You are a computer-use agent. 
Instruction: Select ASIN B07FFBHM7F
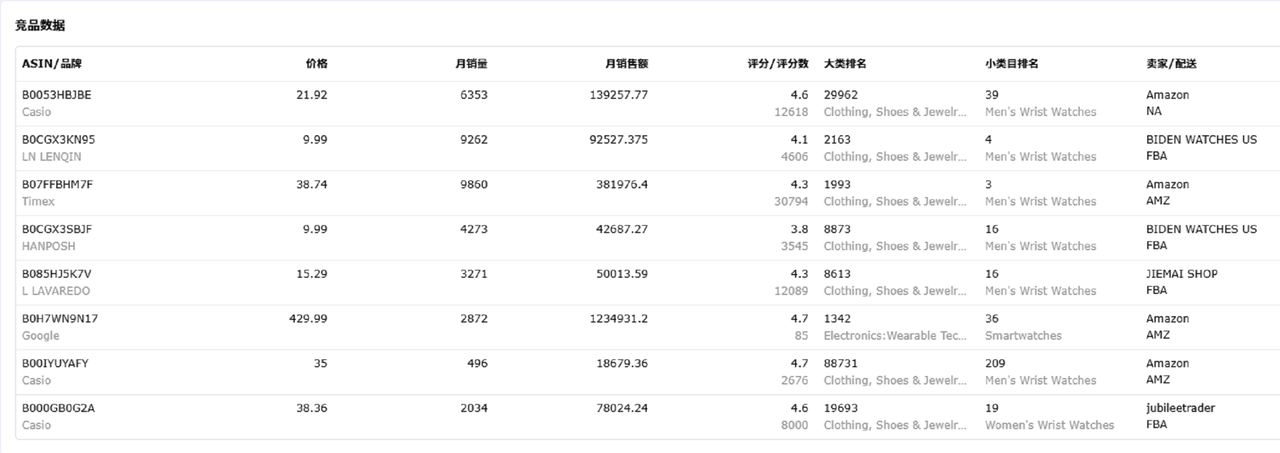click(57, 185)
